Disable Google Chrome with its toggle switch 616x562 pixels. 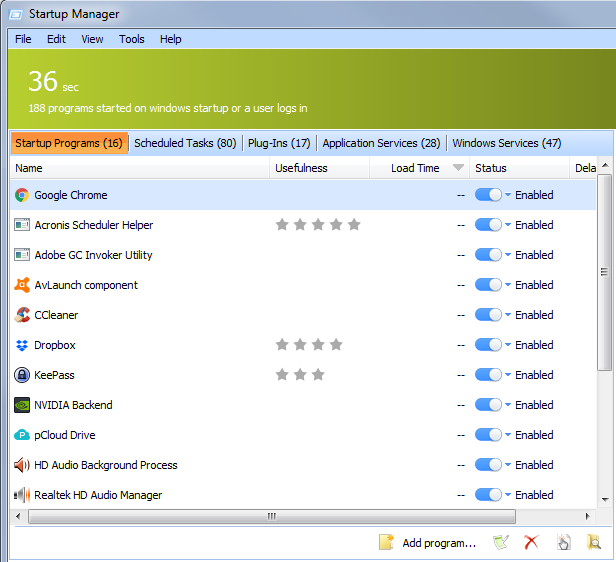click(x=488, y=195)
